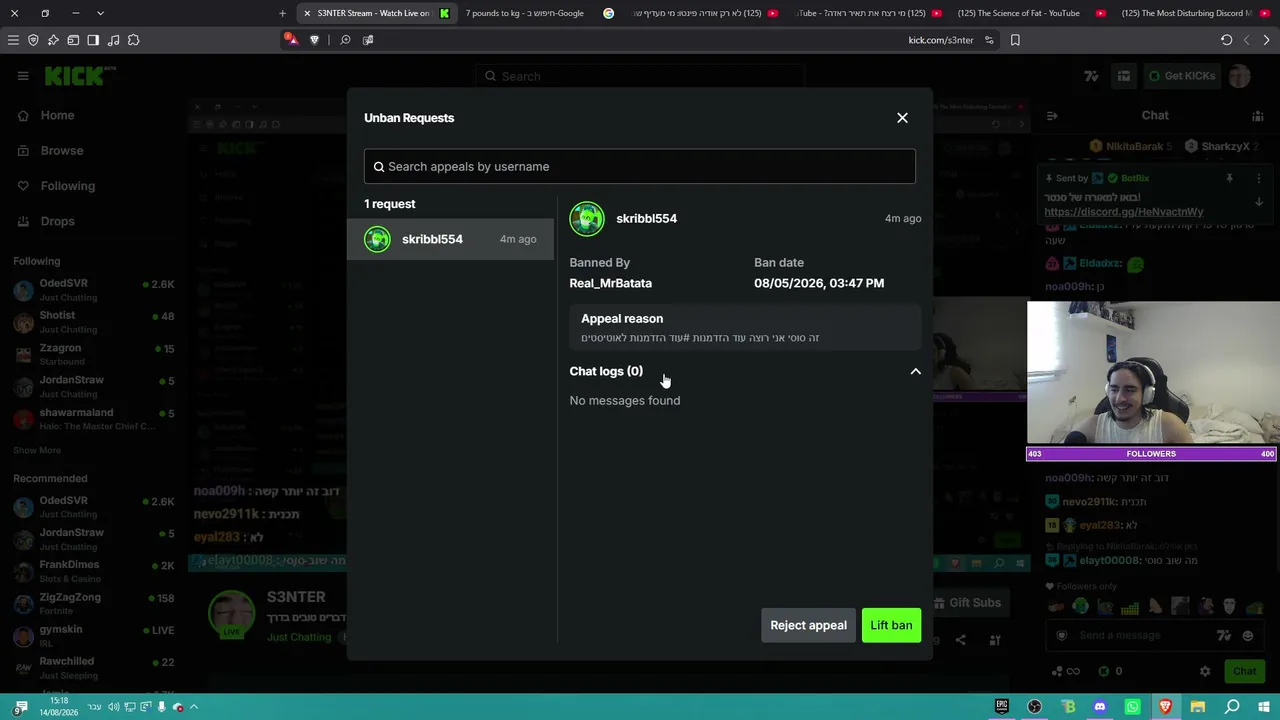The width and height of the screenshot is (1280, 720).
Task: Close the Unban Requests dialog
Action: (902, 118)
